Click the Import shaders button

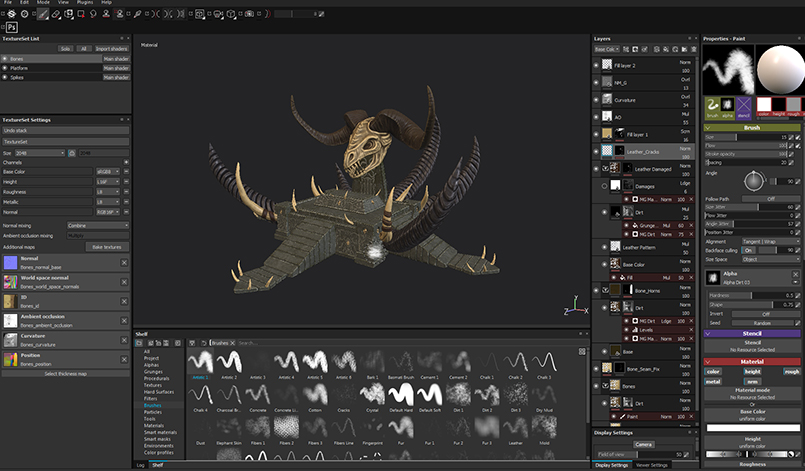111,49
